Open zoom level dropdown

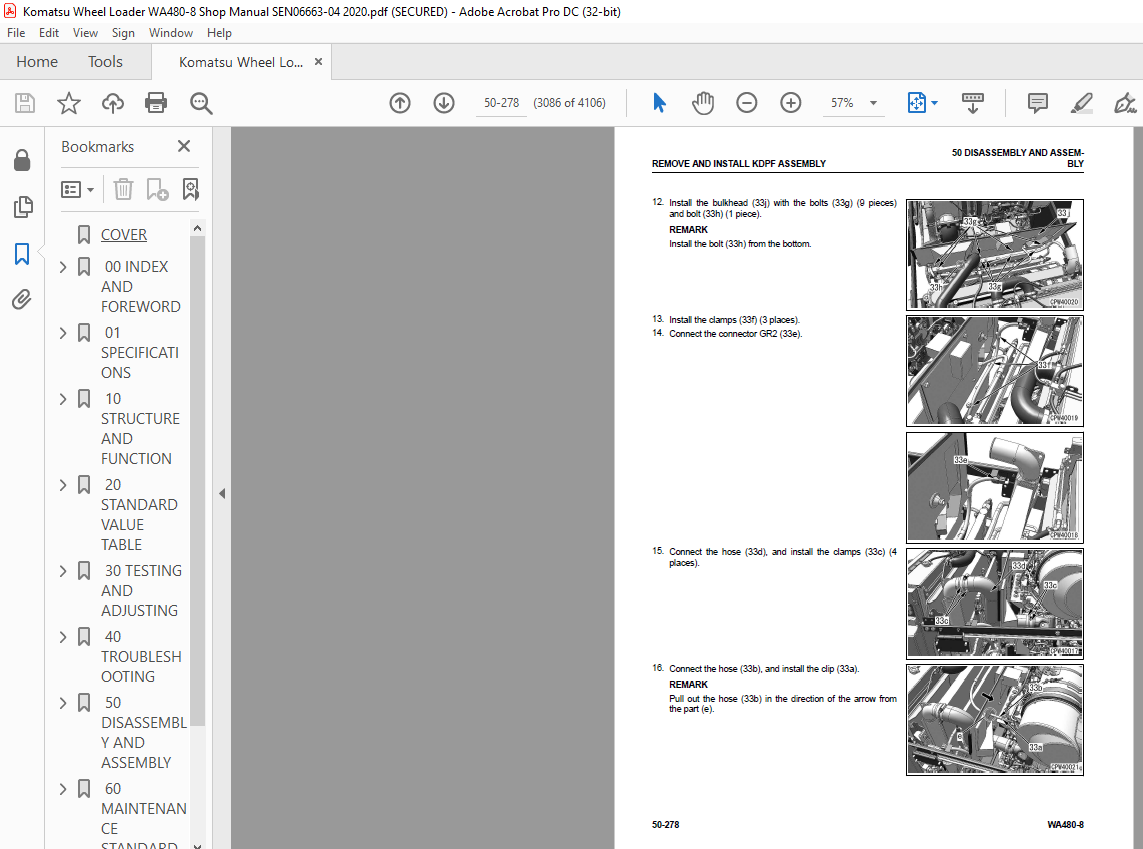(873, 103)
